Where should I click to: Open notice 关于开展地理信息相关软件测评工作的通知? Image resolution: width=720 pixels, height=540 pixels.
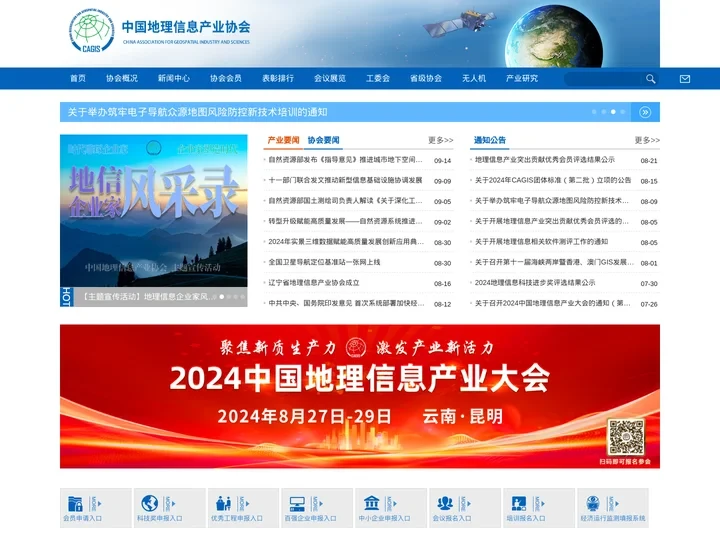pyautogui.click(x=541, y=242)
